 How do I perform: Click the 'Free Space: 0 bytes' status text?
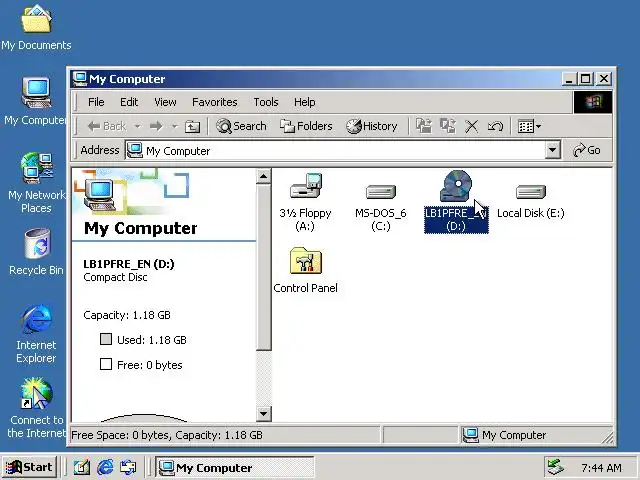point(120,435)
